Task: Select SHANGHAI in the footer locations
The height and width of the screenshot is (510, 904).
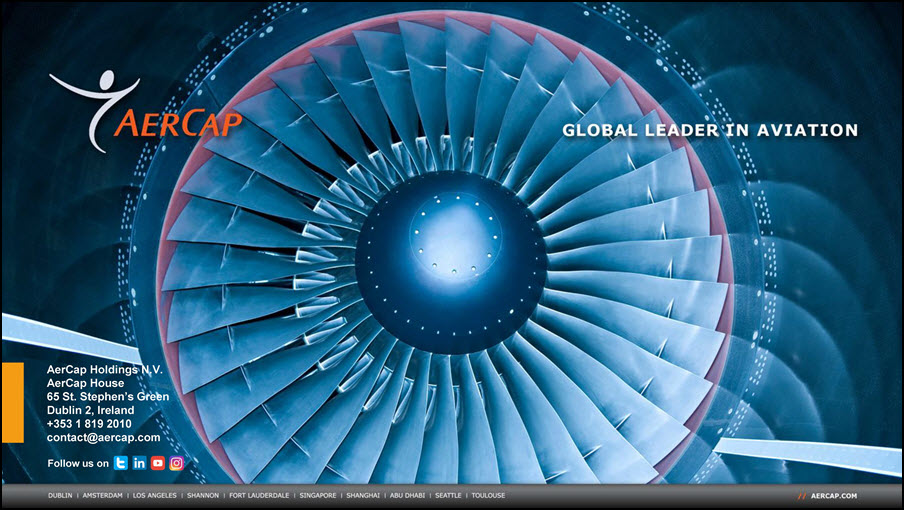Action: (363, 496)
